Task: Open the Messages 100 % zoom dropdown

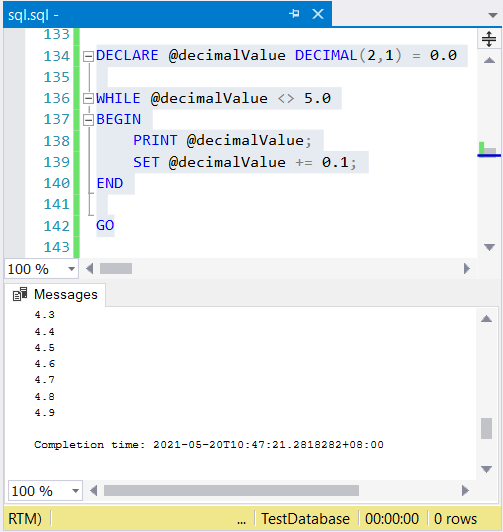Action: click(75, 491)
